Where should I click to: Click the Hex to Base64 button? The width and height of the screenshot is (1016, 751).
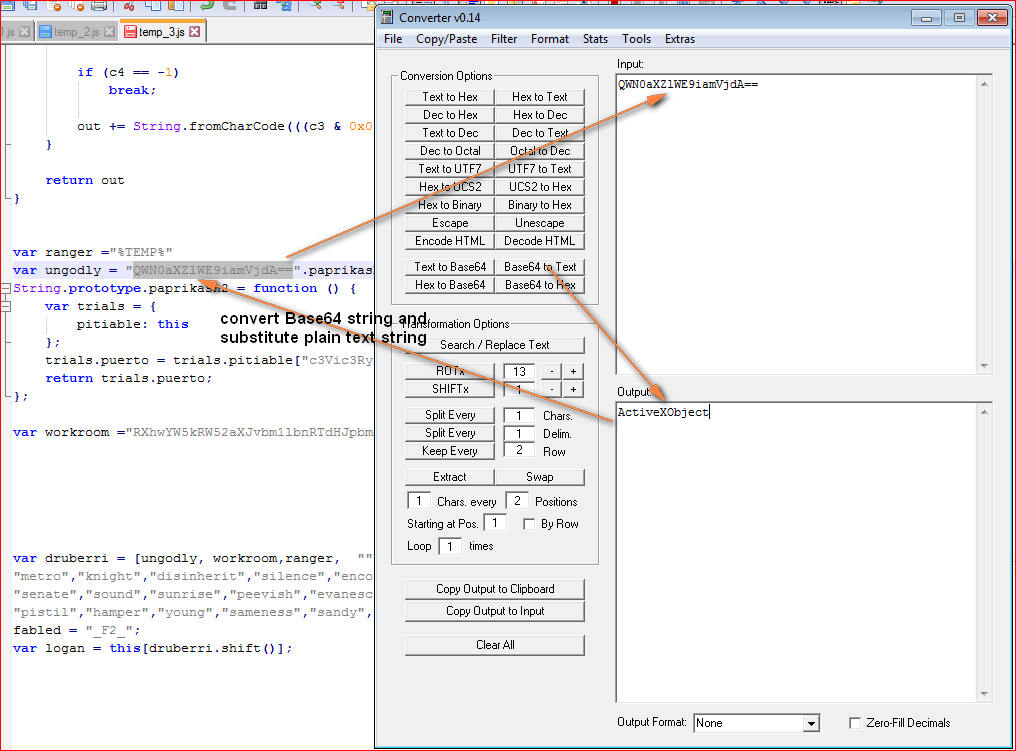tap(450, 285)
